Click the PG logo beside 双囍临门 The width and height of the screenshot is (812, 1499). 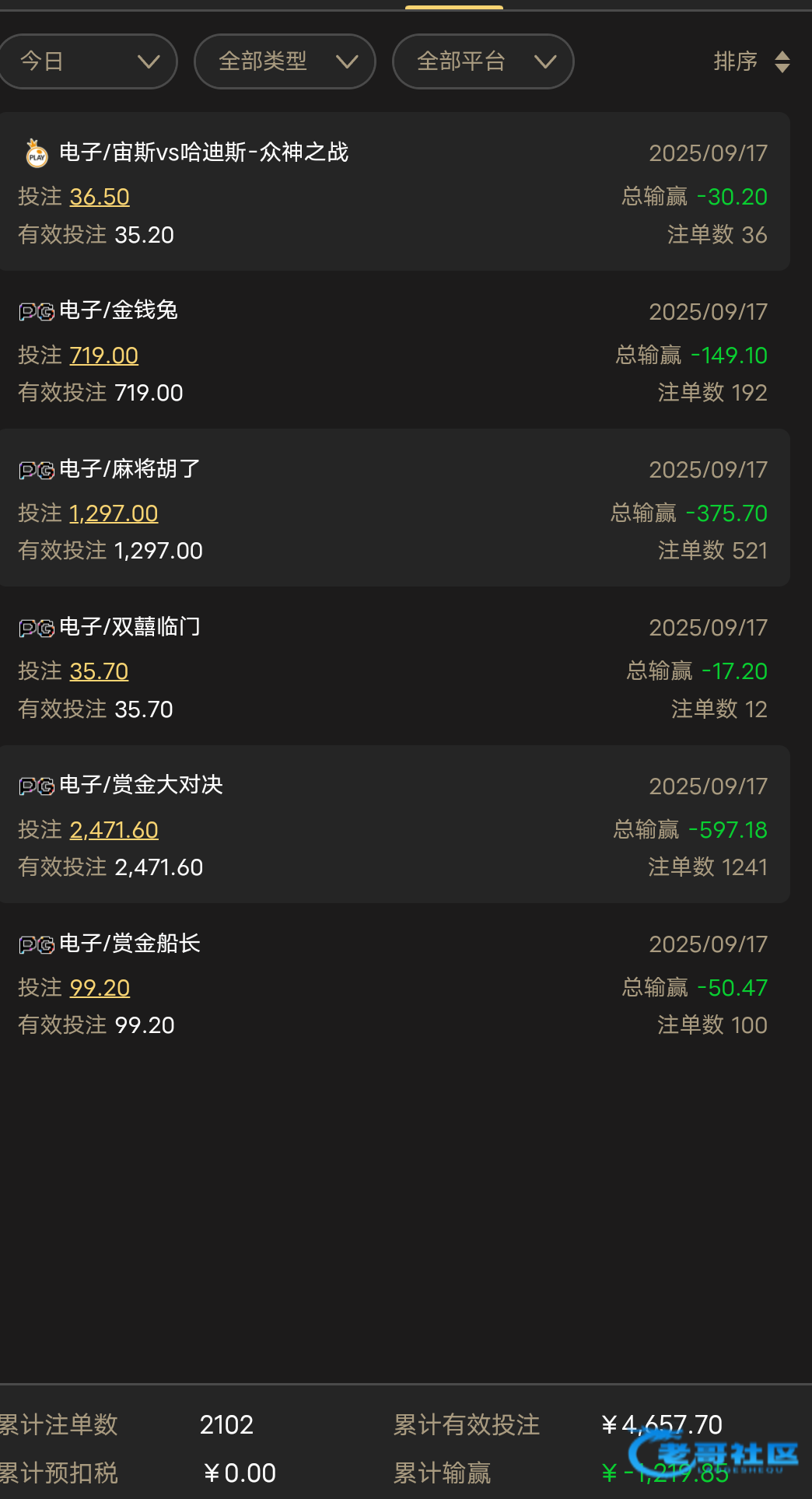(37, 628)
